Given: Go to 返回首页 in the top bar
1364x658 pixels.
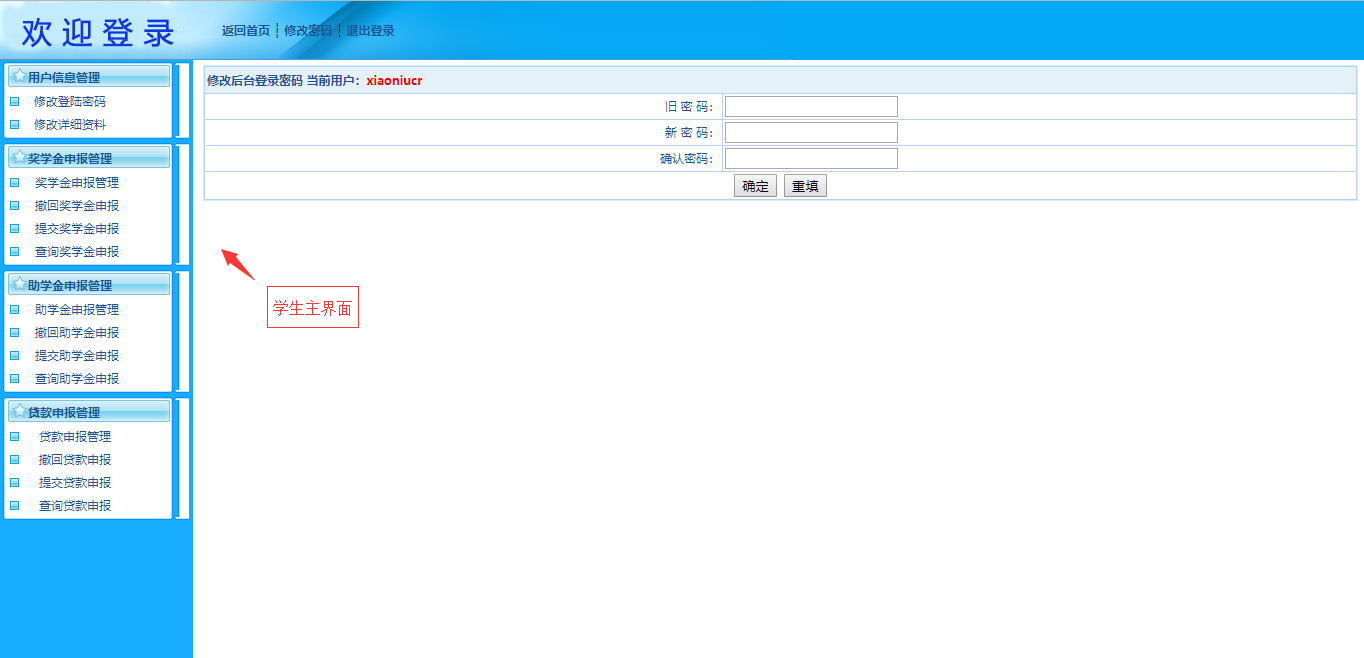Looking at the screenshot, I should pos(246,31).
